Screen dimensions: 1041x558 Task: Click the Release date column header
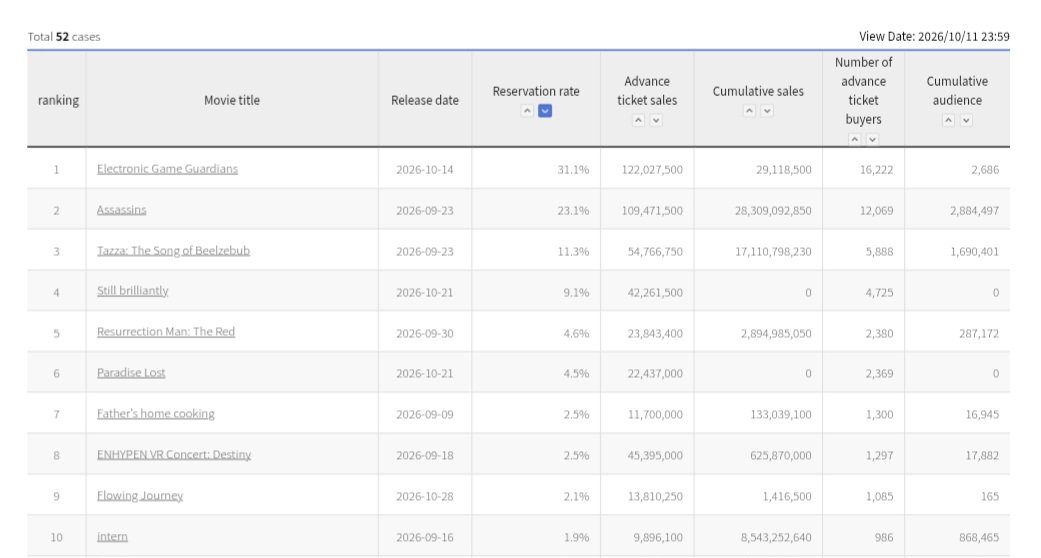[425, 100]
